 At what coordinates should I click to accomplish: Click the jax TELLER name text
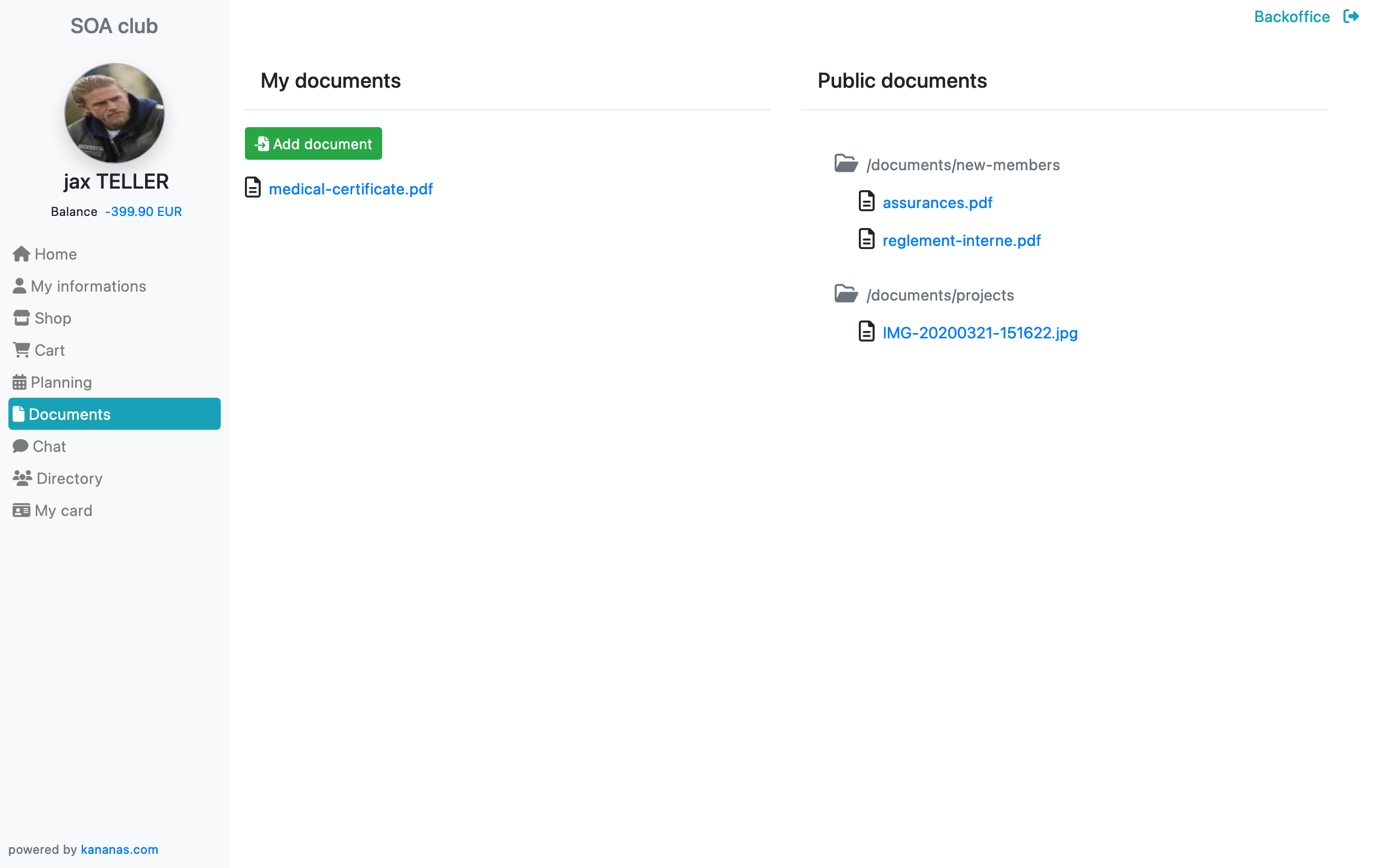tap(116, 181)
